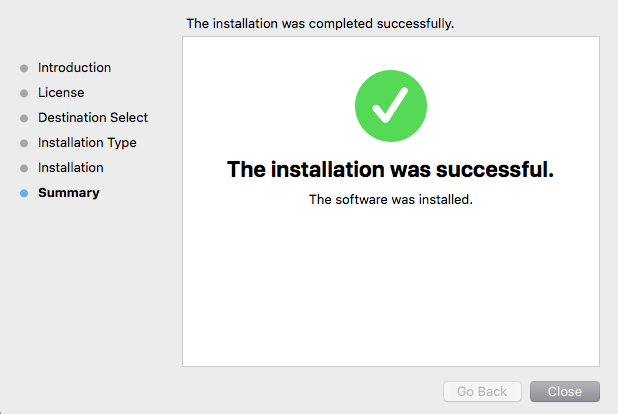The height and width of the screenshot is (414, 618).
Task: Select the Introduction step in sidebar
Action: (74, 68)
